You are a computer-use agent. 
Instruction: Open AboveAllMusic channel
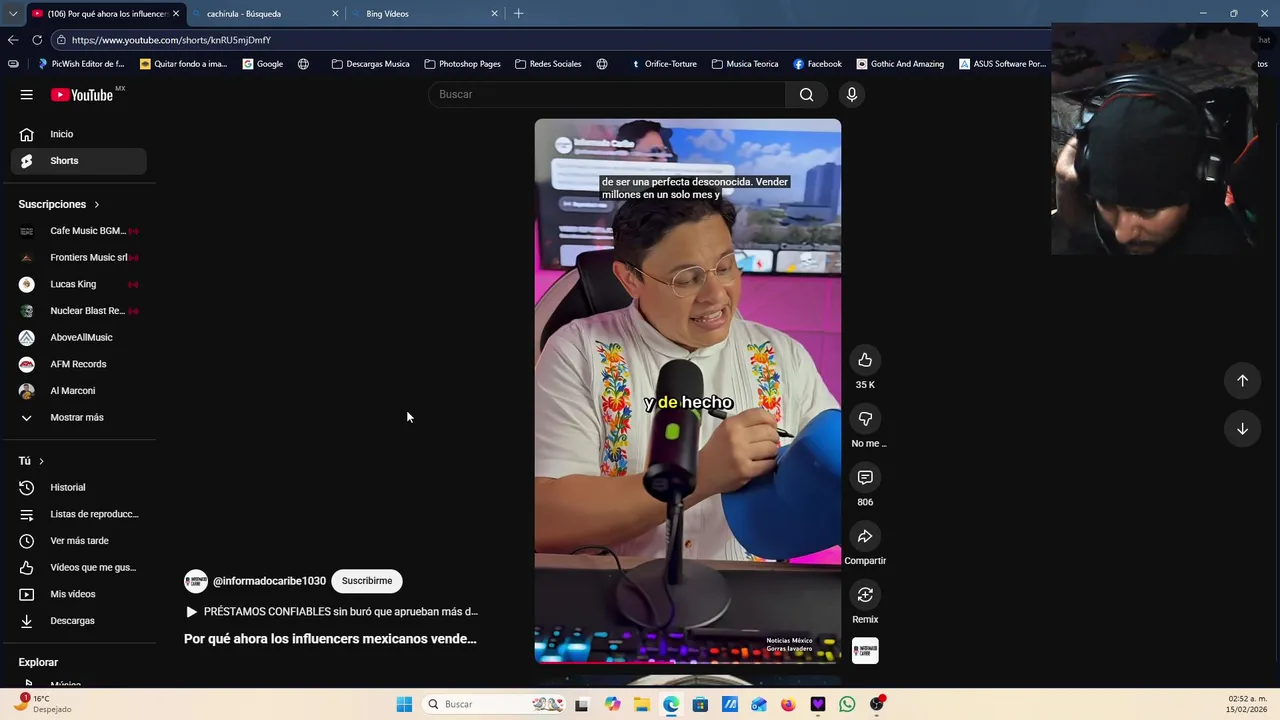coord(78,337)
